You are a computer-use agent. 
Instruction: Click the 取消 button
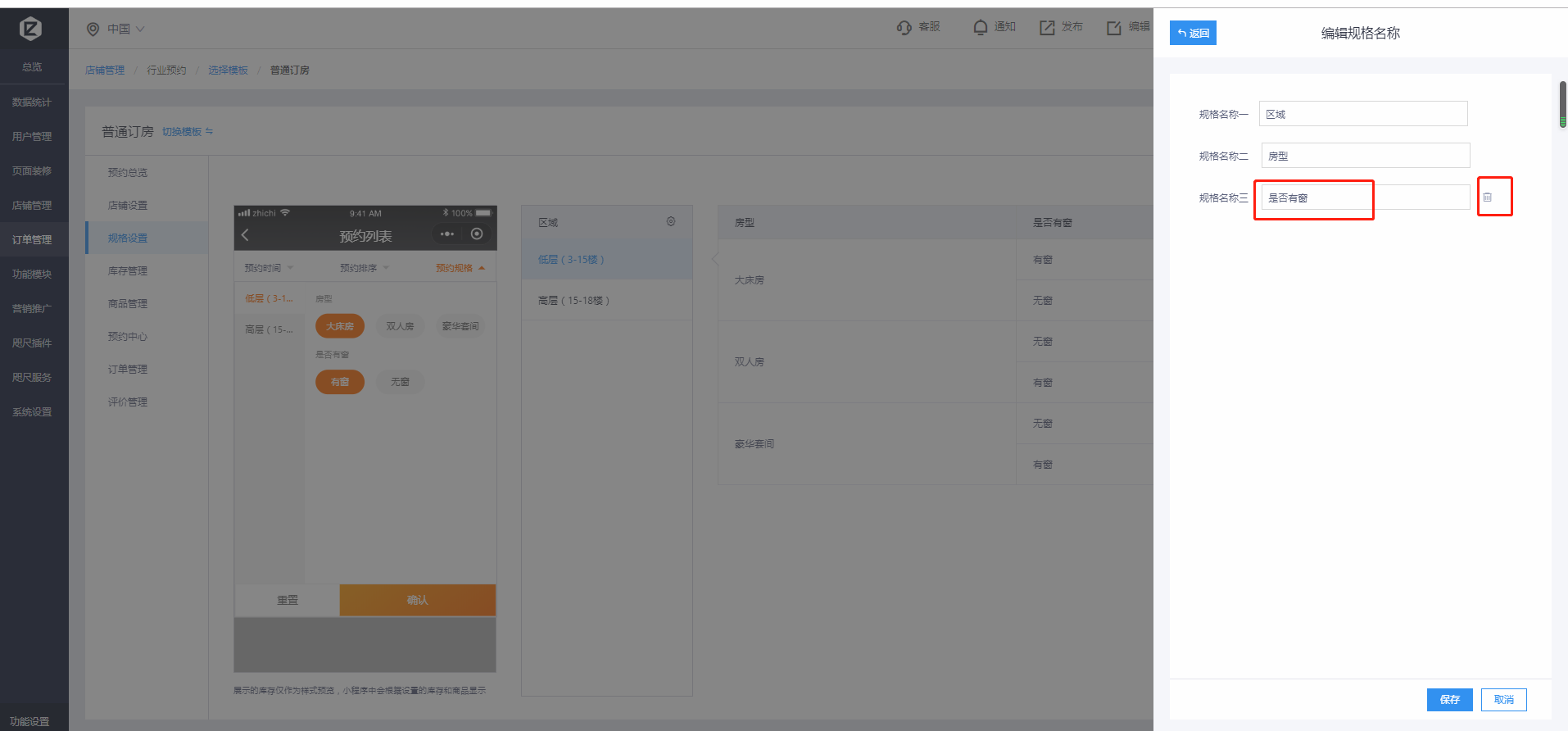coord(1504,700)
